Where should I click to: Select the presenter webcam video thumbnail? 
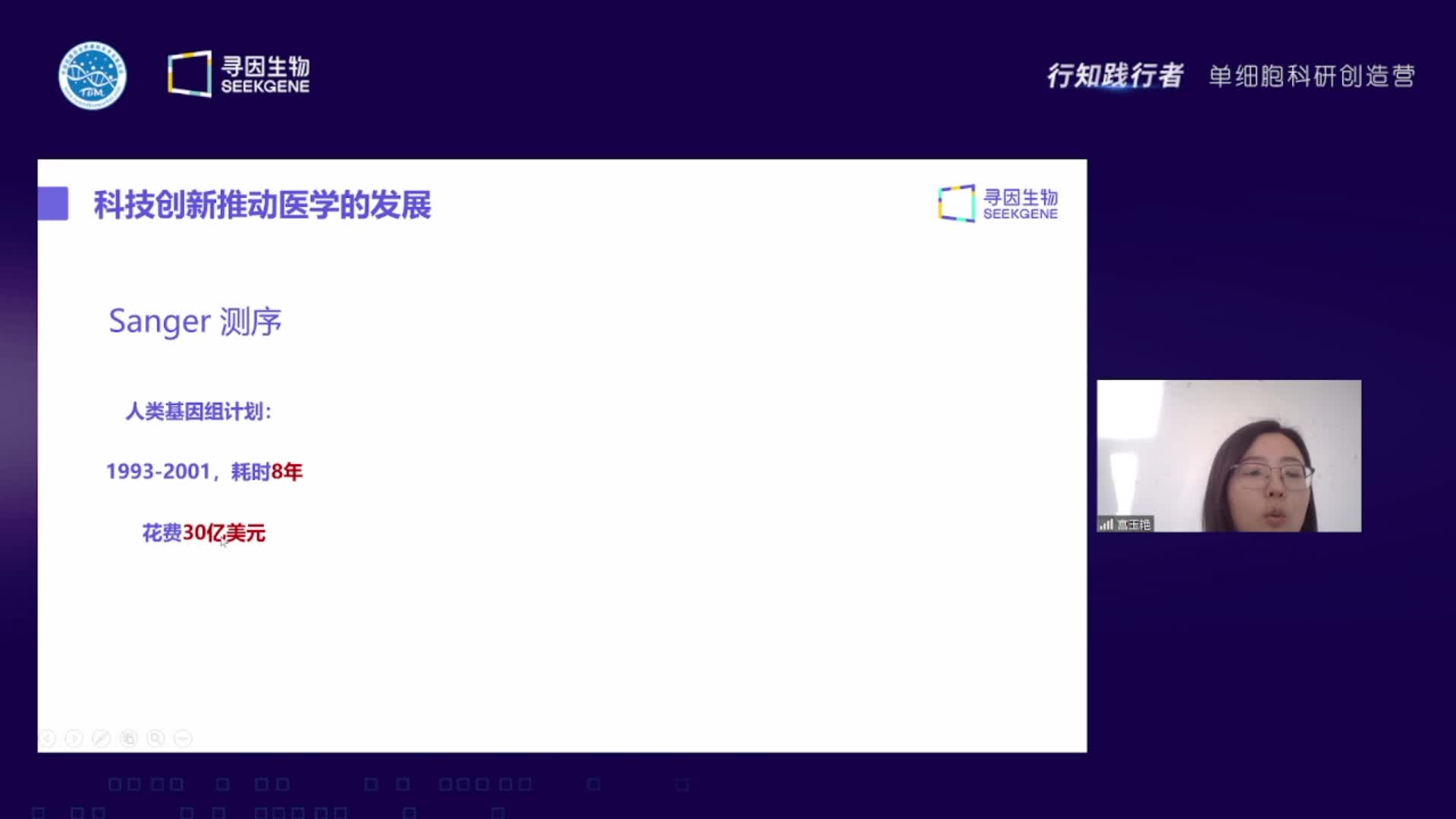[1228, 456]
